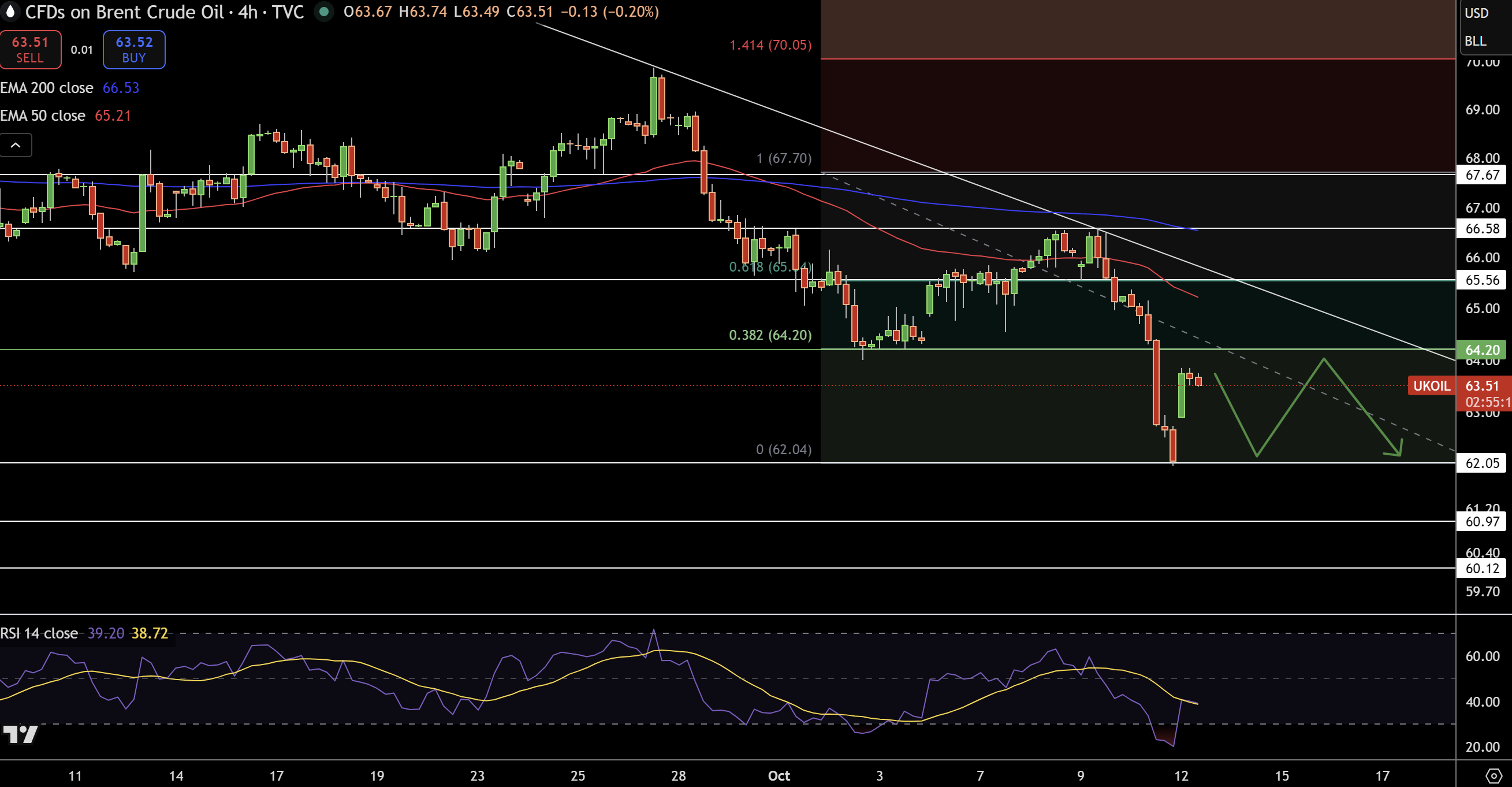Click the 67.67 horizontal line price label
The image size is (1512, 787).
point(1481,175)
